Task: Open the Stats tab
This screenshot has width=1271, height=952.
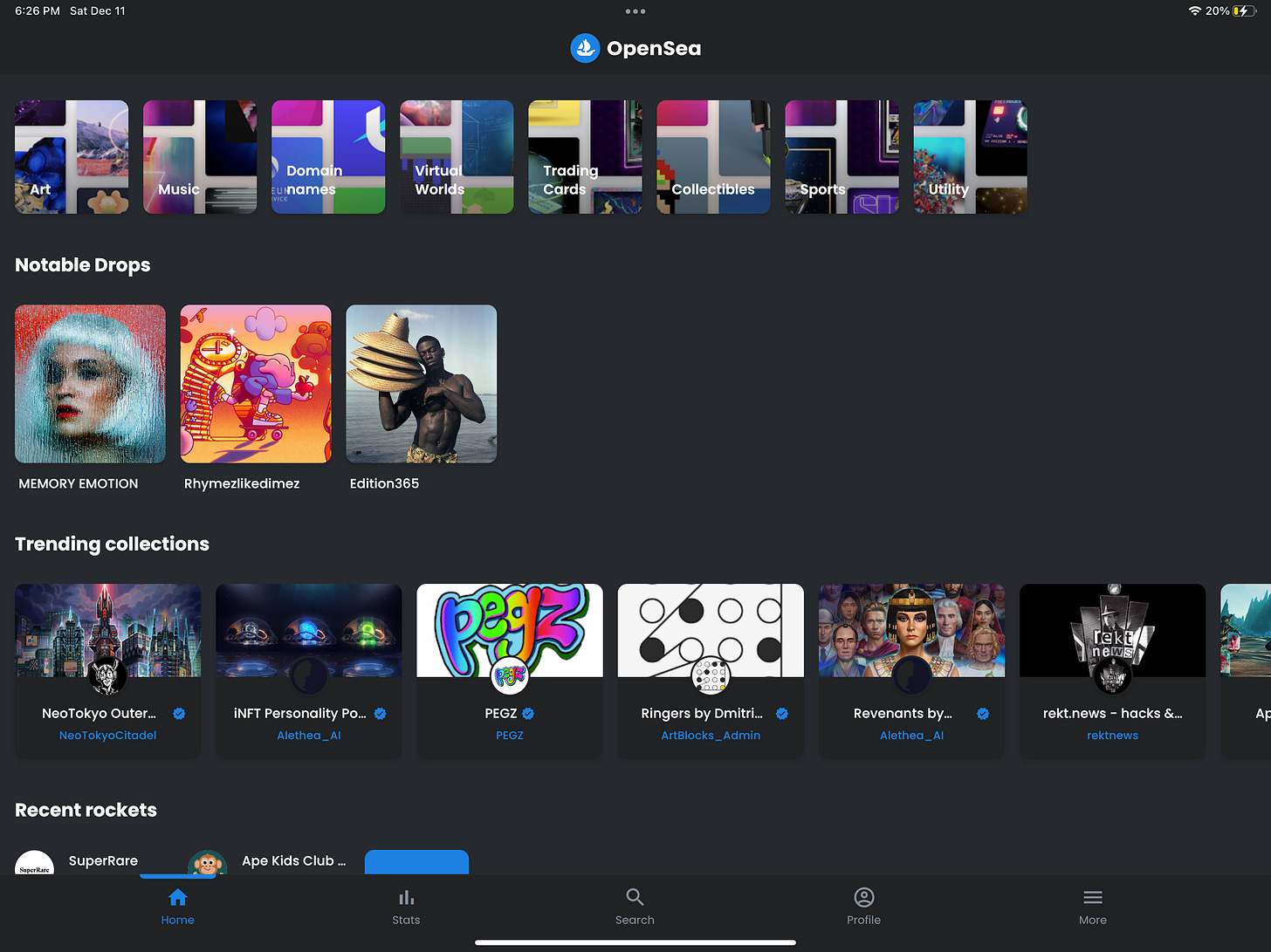Action: 406,907
